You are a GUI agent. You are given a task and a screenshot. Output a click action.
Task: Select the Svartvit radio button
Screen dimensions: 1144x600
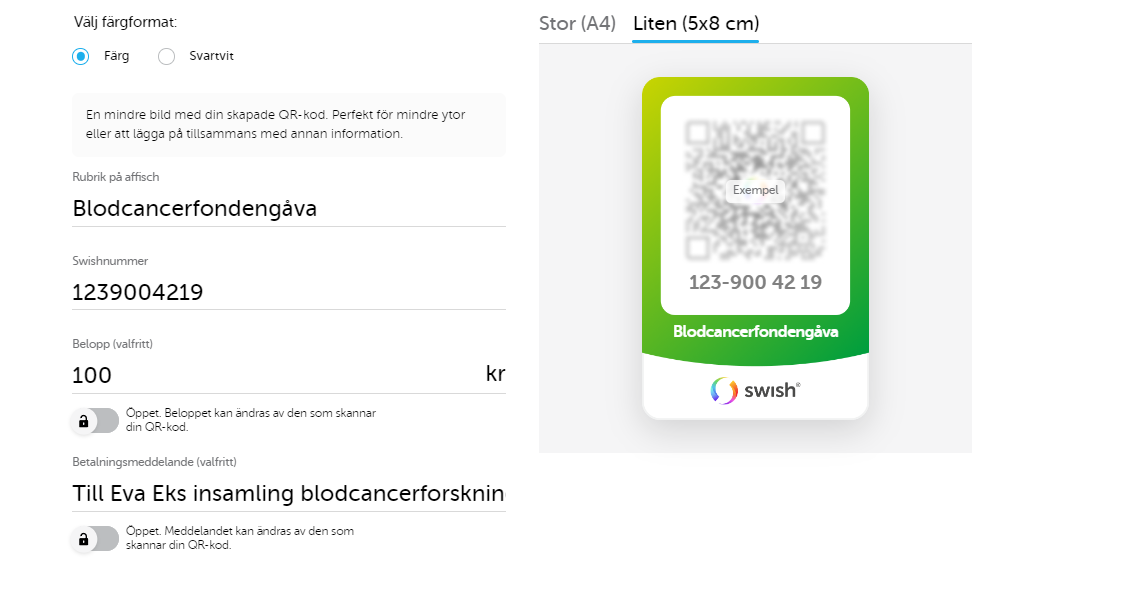pos(166,57)
